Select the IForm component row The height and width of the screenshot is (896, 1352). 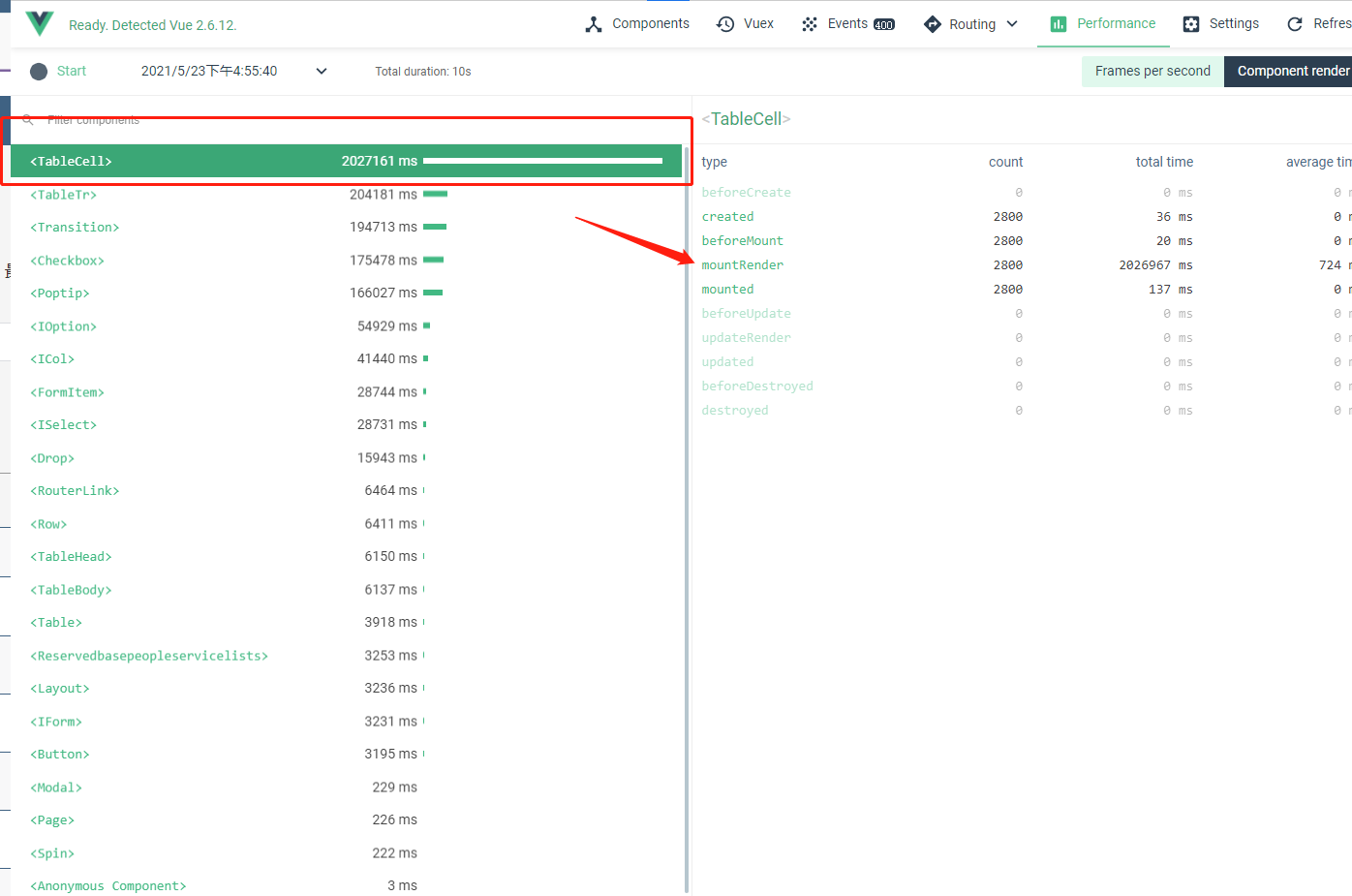346,722
